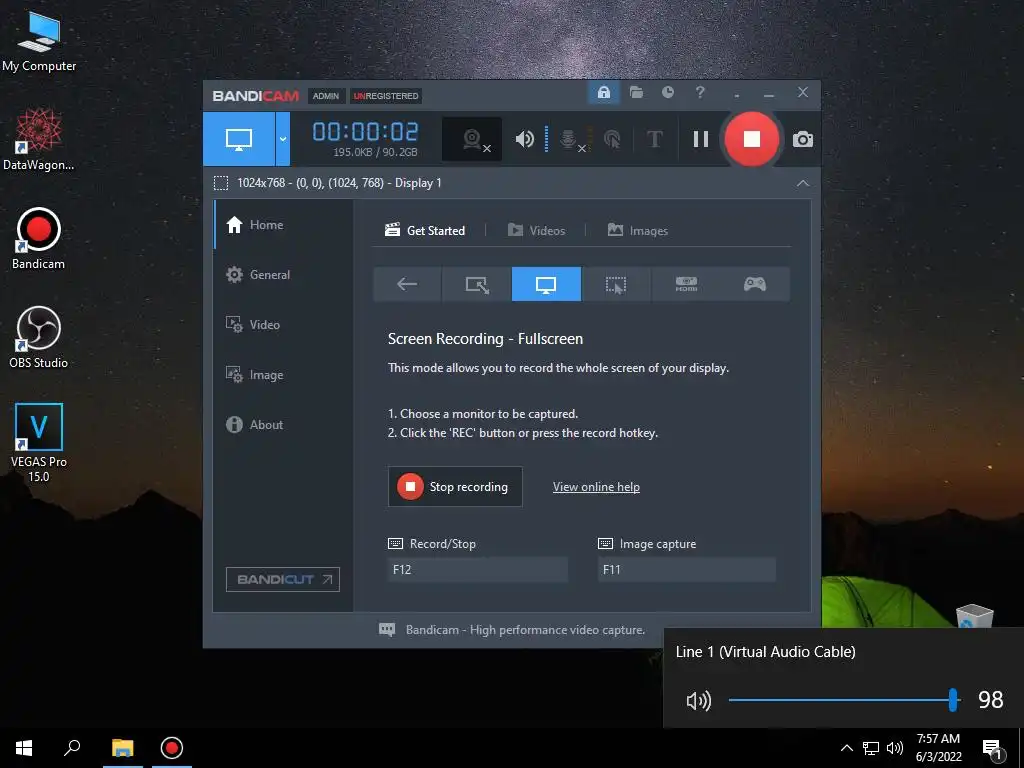The width and height of the screenshot is (1024, 768).
Task: Select the Bandicam desktop shortcut
Action: (x=39, y=238)
